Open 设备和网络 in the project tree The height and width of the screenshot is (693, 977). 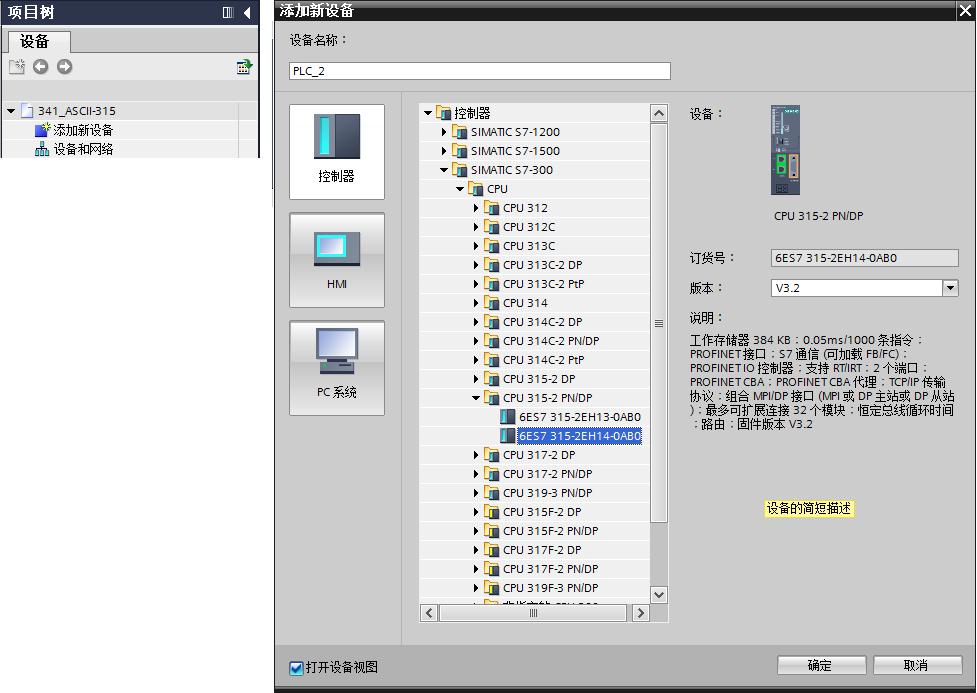tap(83, 149)
